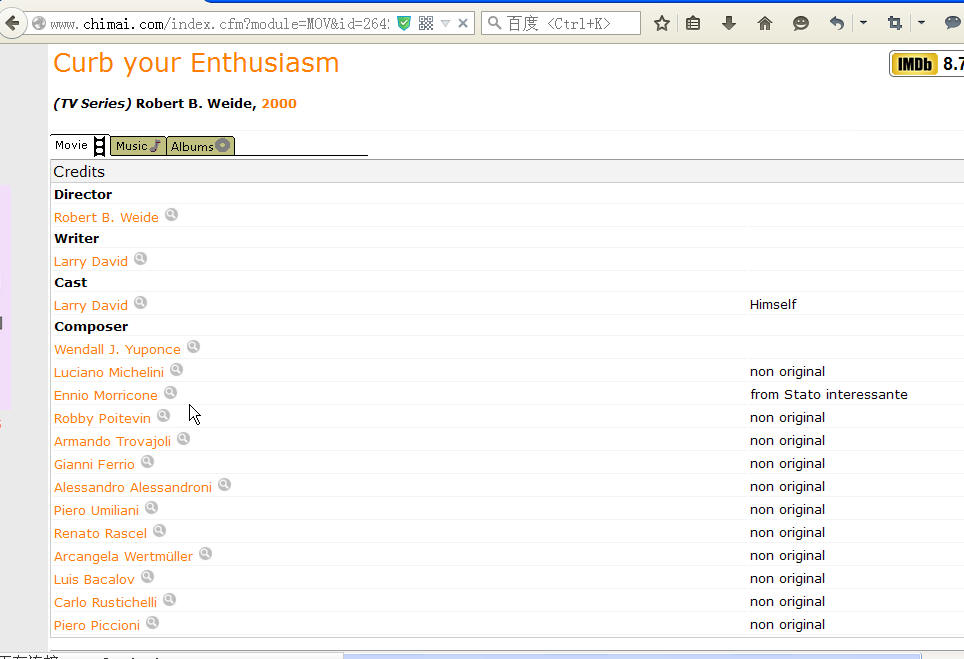This screenshot has height=659, width=964.
Task: Bookmark this page with the star icon
Action: pyautogui.click(x=662, y=23)
